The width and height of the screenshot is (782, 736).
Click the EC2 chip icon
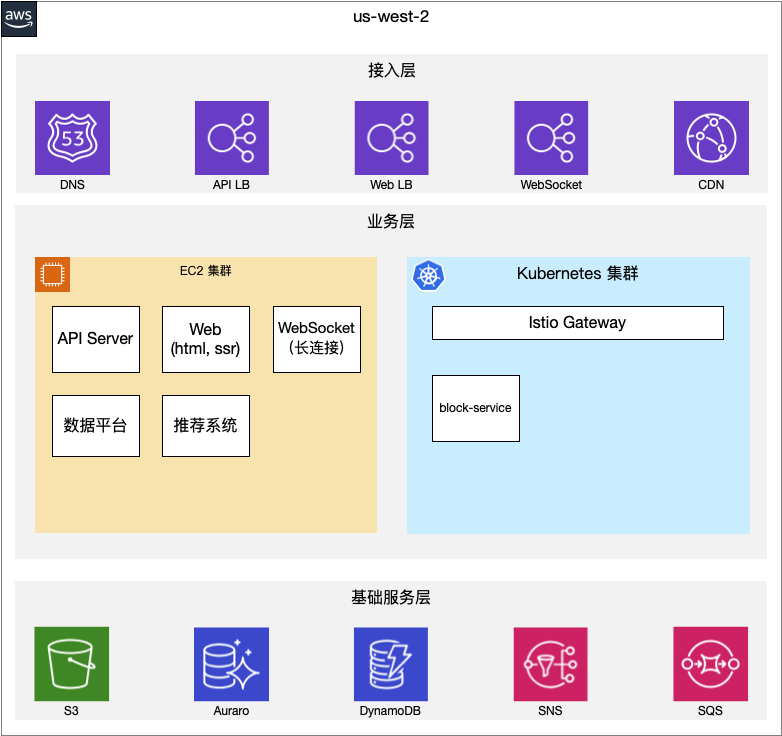point(52,274)
